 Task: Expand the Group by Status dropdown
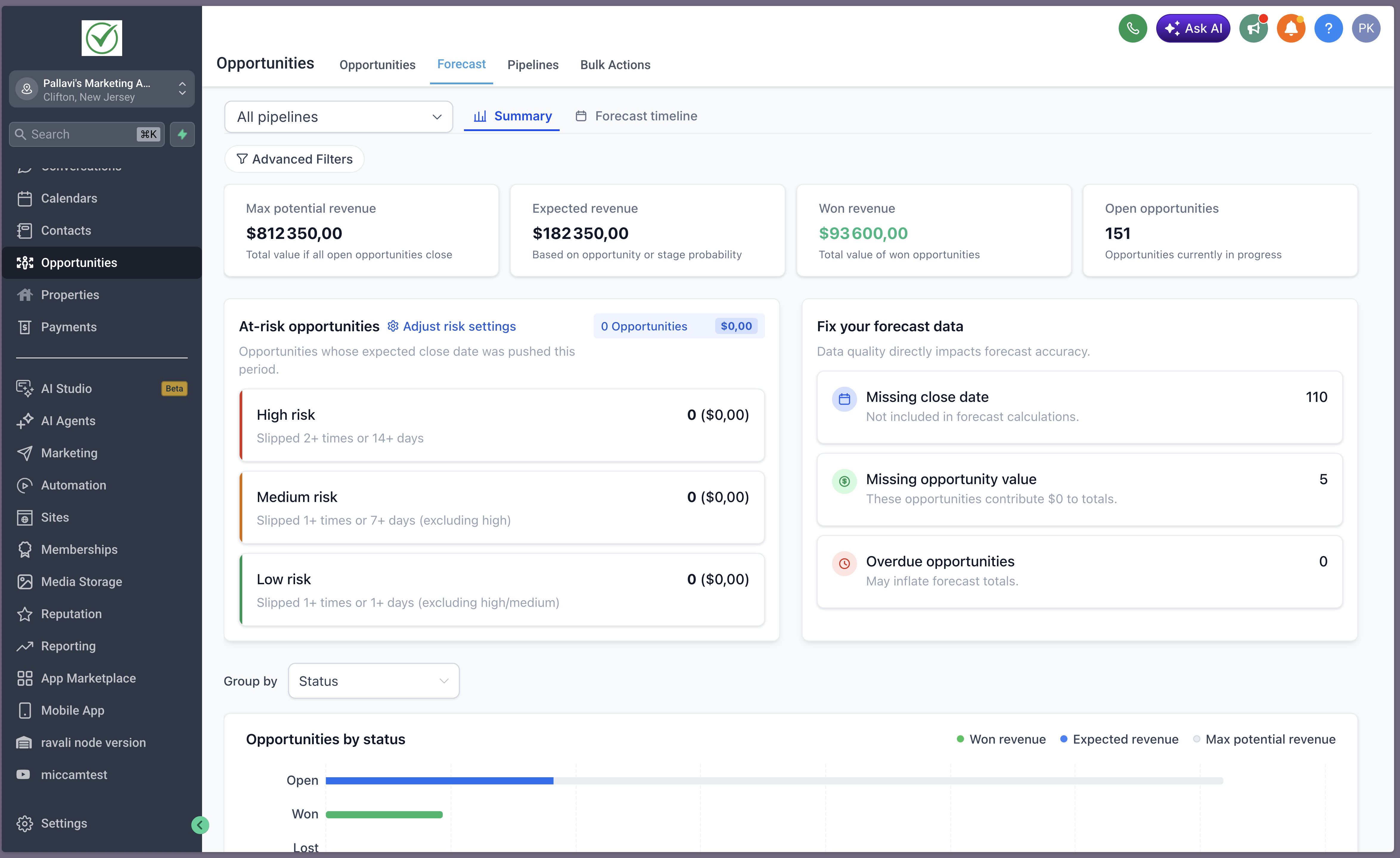coord(373,681)
